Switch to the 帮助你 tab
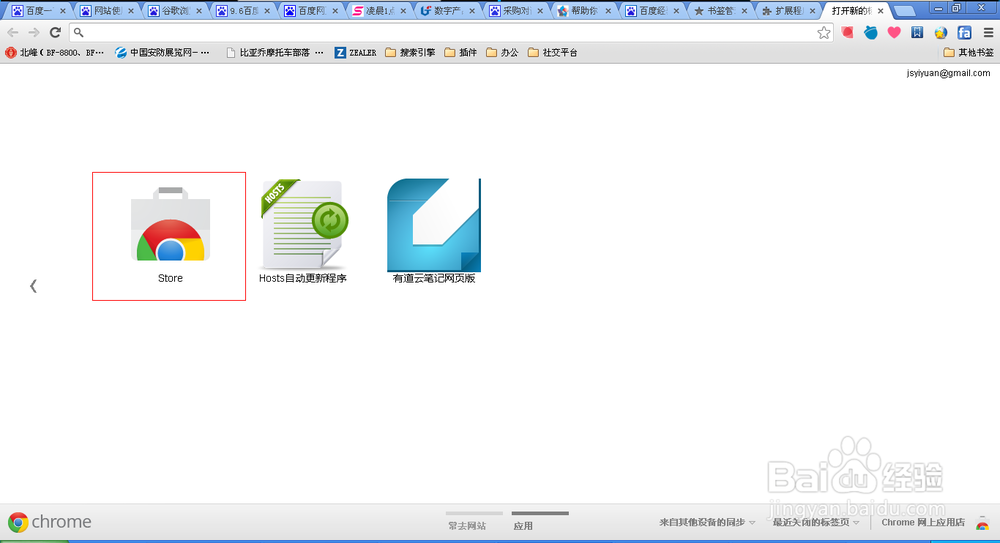Viewport: 1000px width, 543px height. [584, 11]
